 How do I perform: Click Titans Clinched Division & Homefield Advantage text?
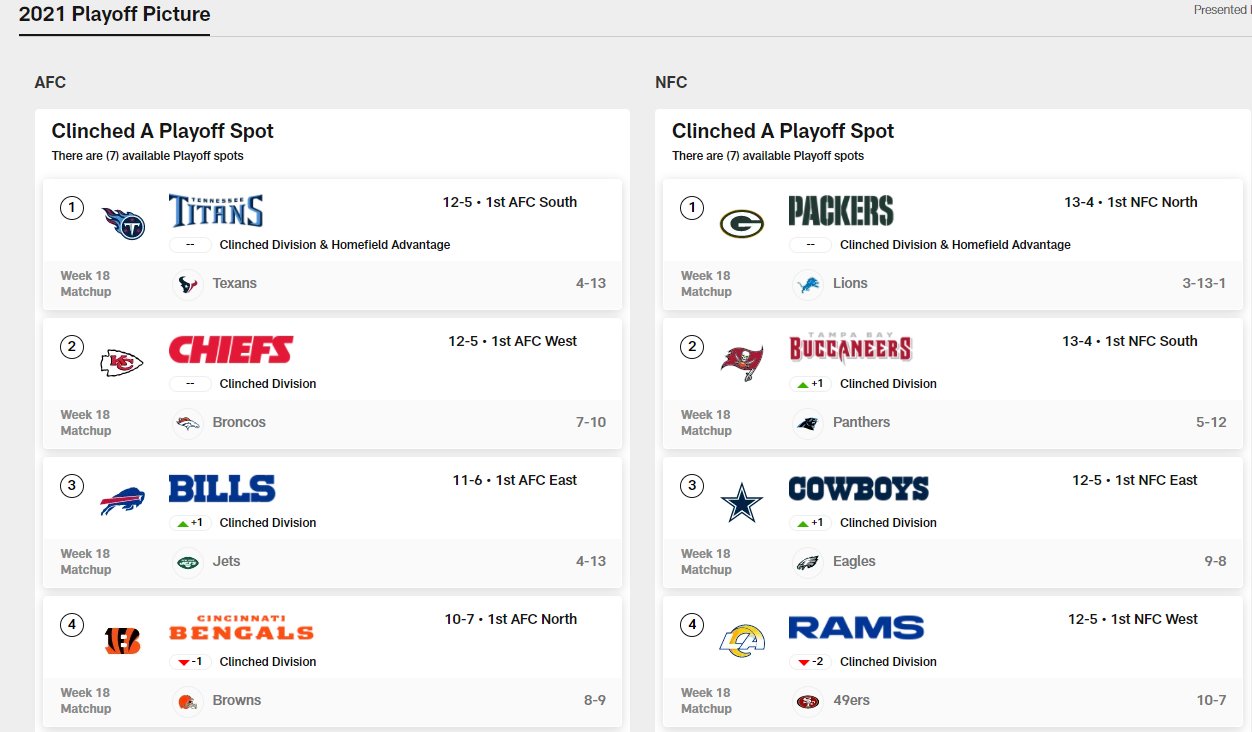click(x=335, y=245)
